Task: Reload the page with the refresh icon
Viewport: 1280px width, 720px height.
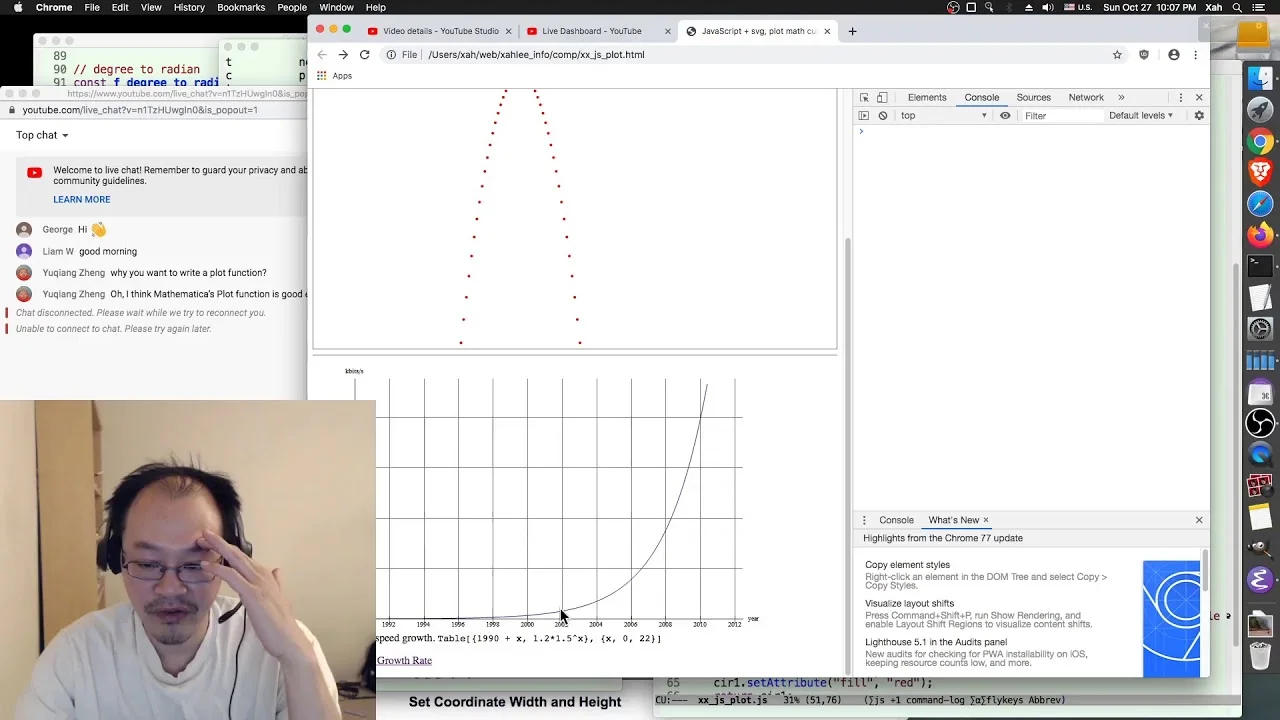Action: (365, 55)
